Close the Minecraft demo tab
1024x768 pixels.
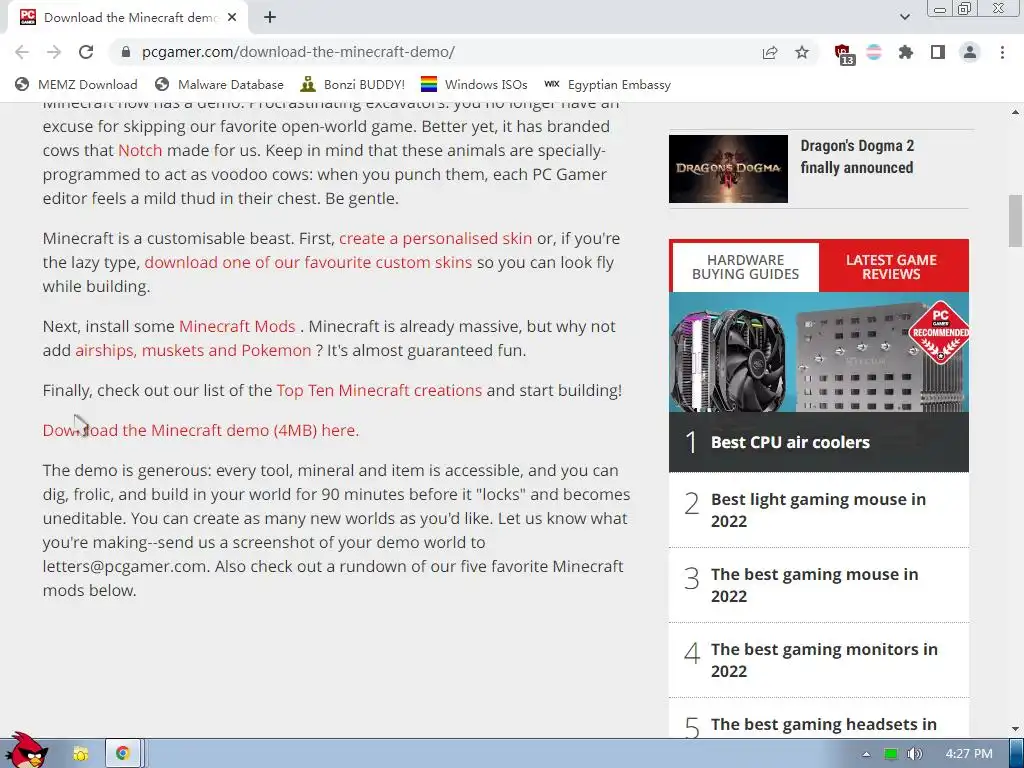(232, 18)
